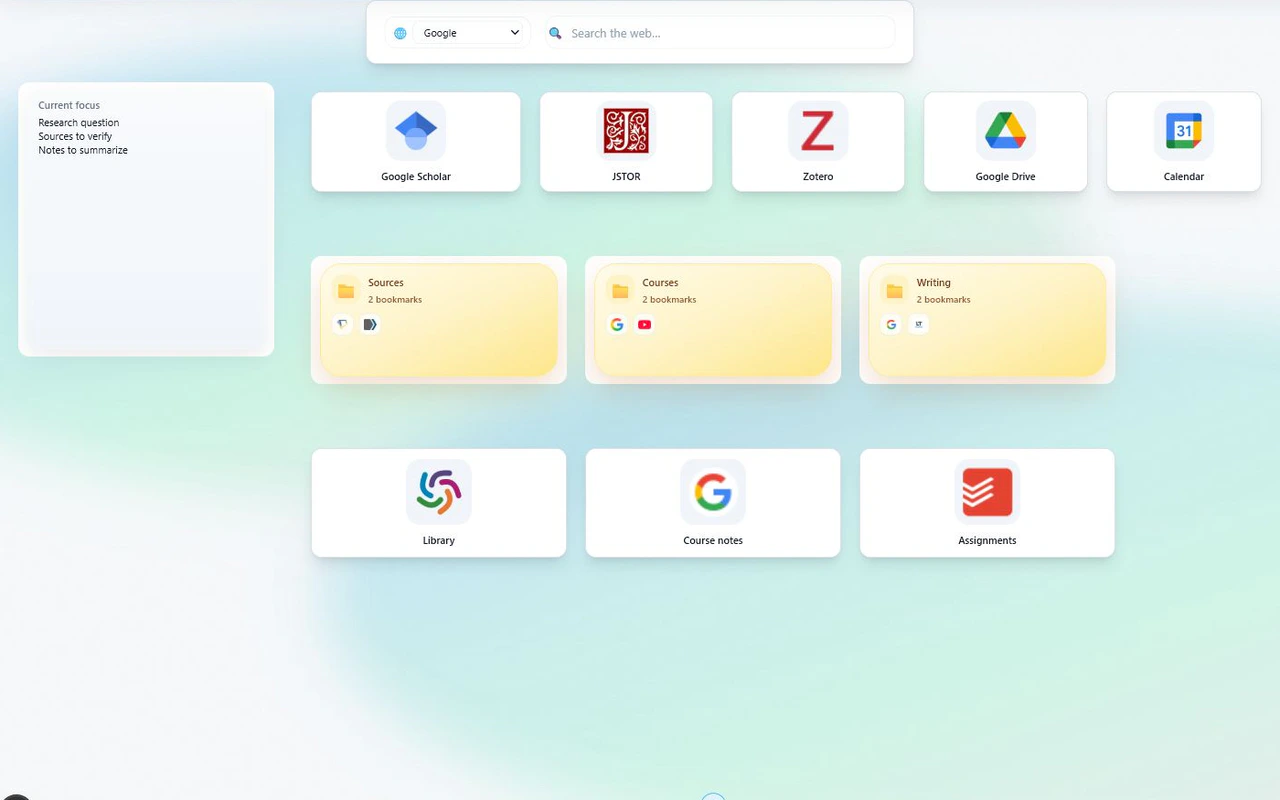The image size is (1280, 800).
Task: Expand the Google search engine dropdown
Action: pyautogui.click(x=470, y=33)
